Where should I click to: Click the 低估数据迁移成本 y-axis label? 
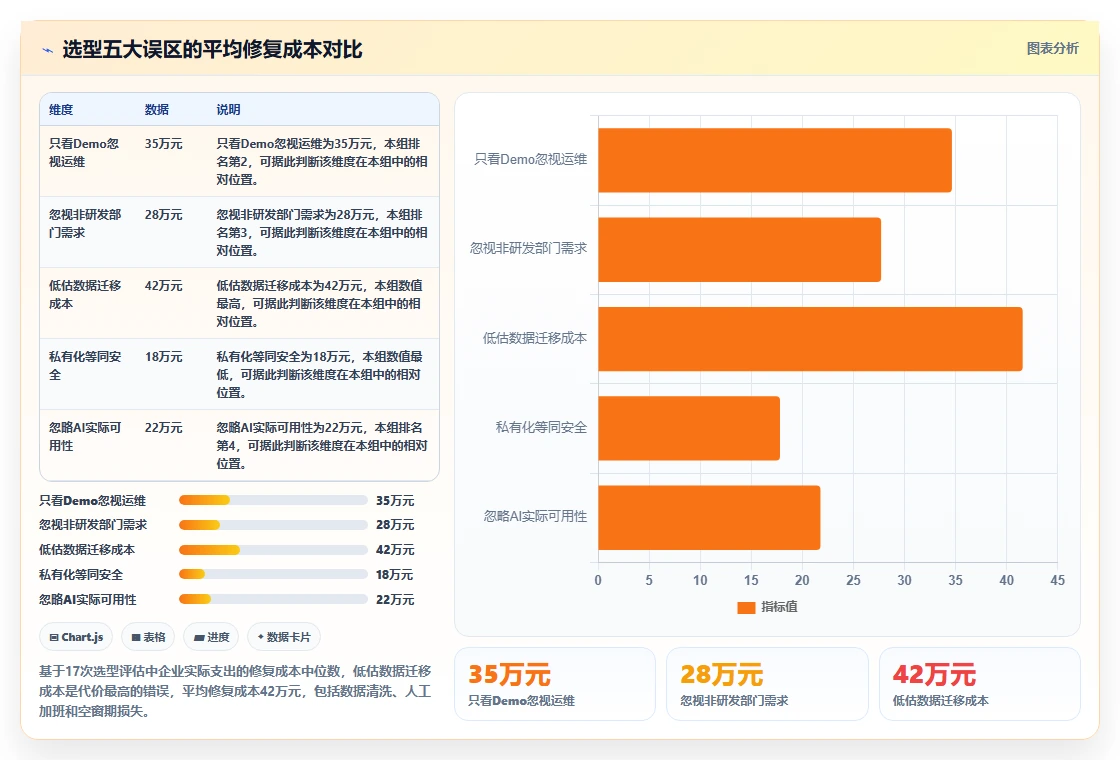[534, 338]
